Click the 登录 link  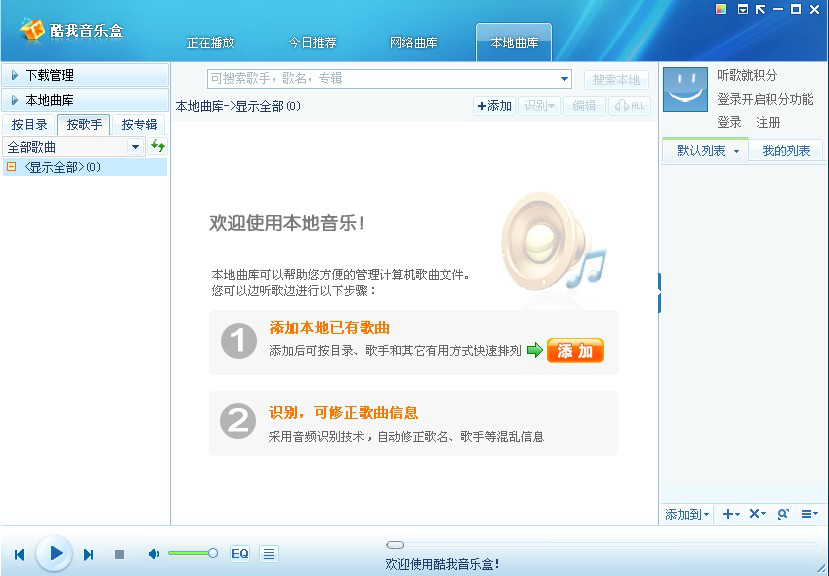pyautogui.click(x=729, y=123)
